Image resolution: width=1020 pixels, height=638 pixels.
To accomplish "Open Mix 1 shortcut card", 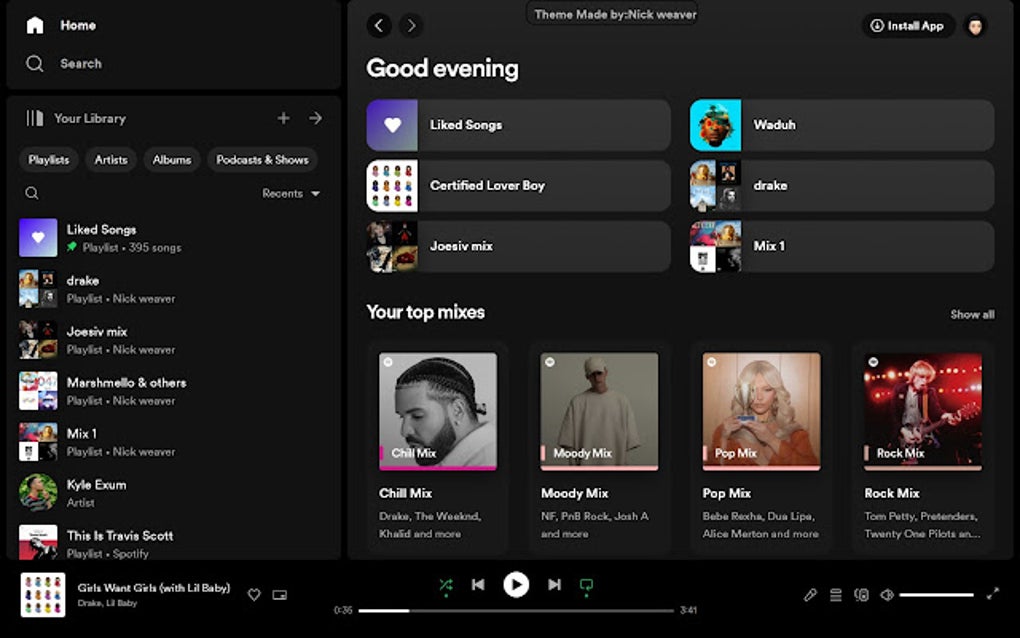I will 842,246.
